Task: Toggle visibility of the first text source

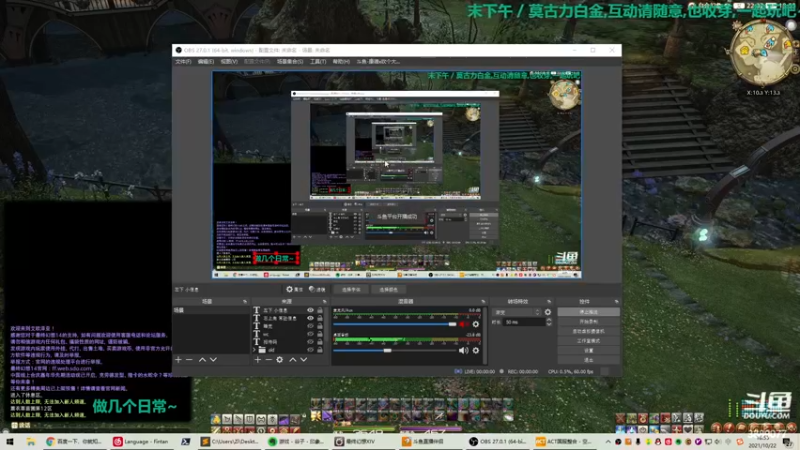Action: 310,310
